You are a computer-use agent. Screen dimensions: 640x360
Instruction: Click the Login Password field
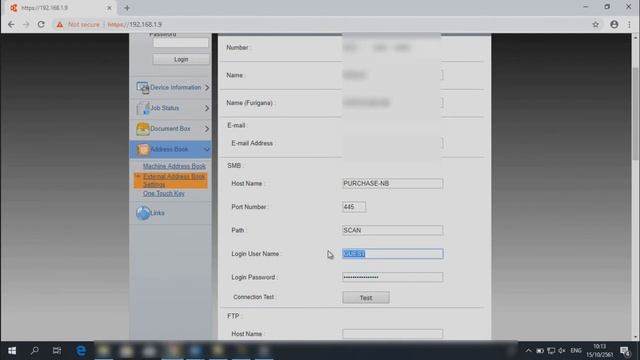[393, 277]
